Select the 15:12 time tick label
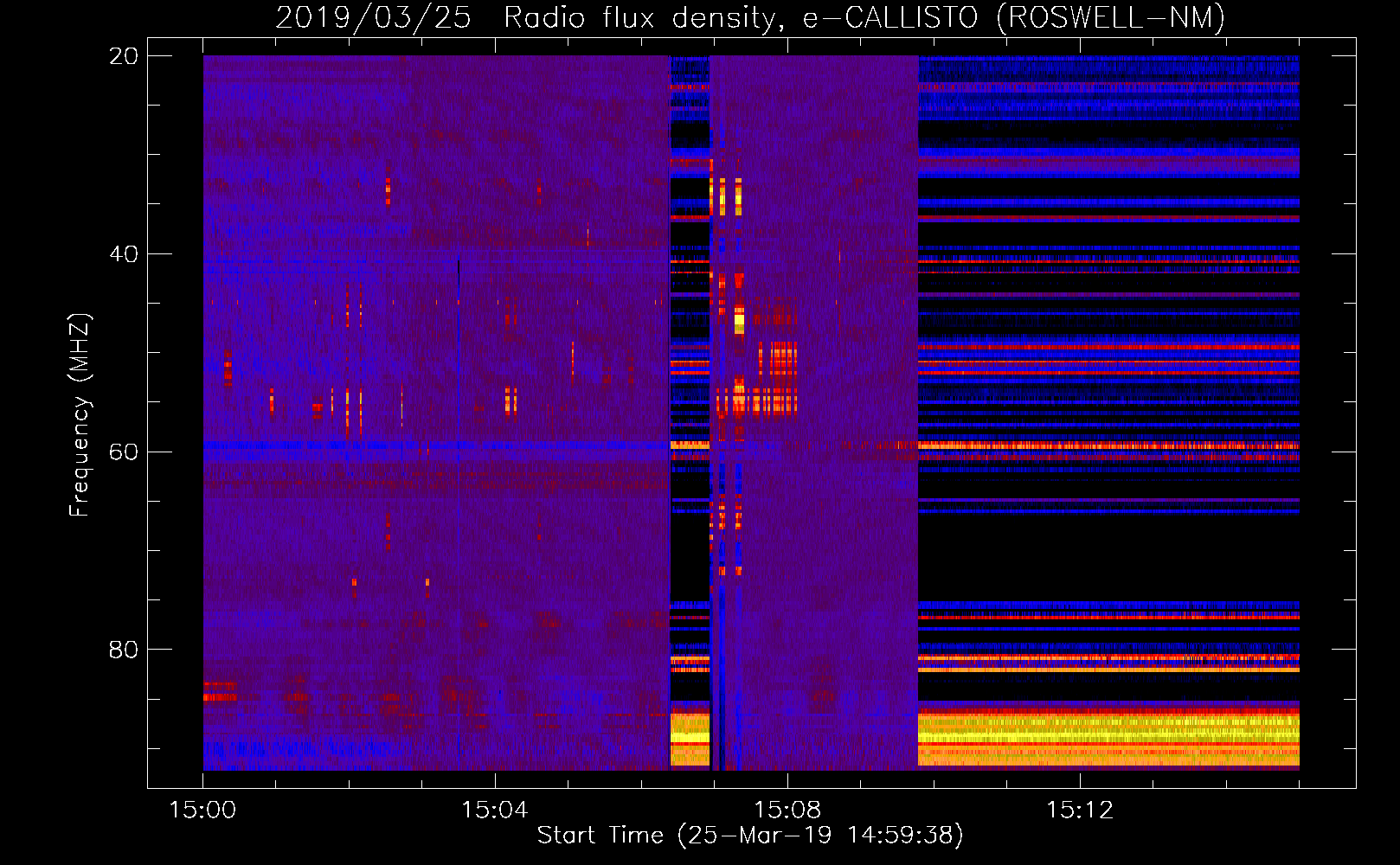Viewport: 1400px width, 865px height. pyautogui.click(x=1080, y=811)
